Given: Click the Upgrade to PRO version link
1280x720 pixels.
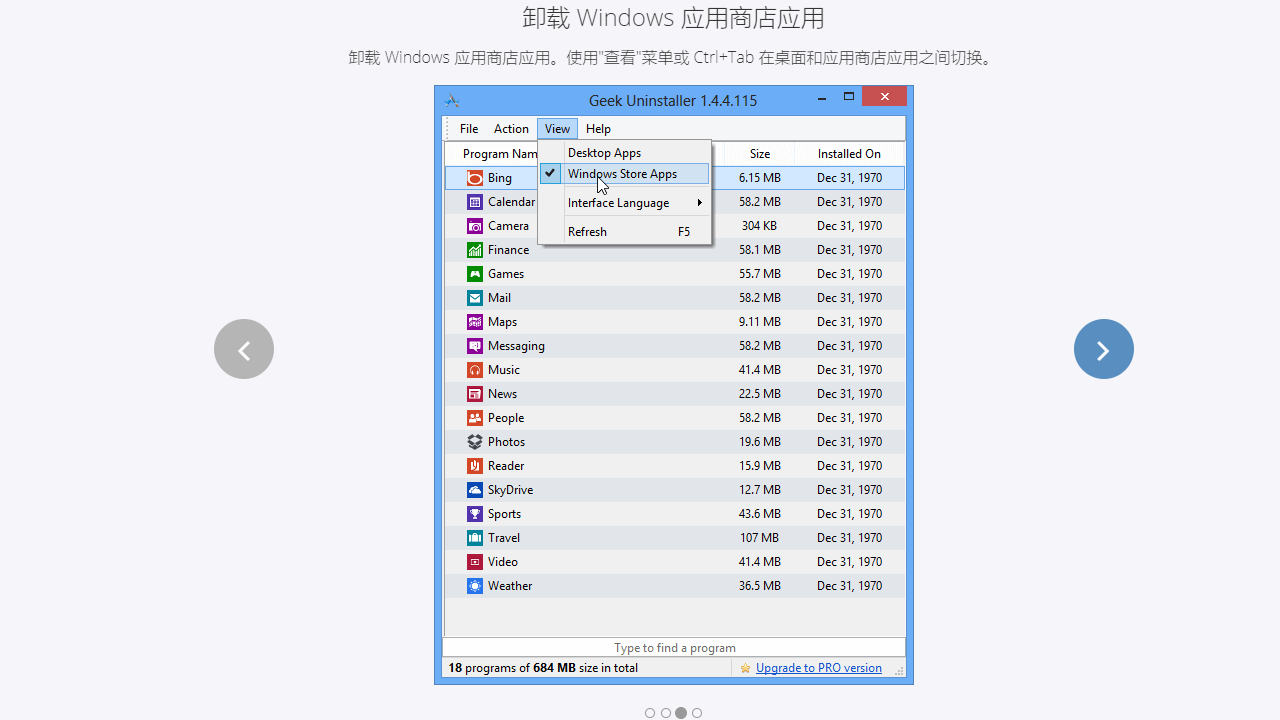Looking at the screenshot, I should click(818, 667).
